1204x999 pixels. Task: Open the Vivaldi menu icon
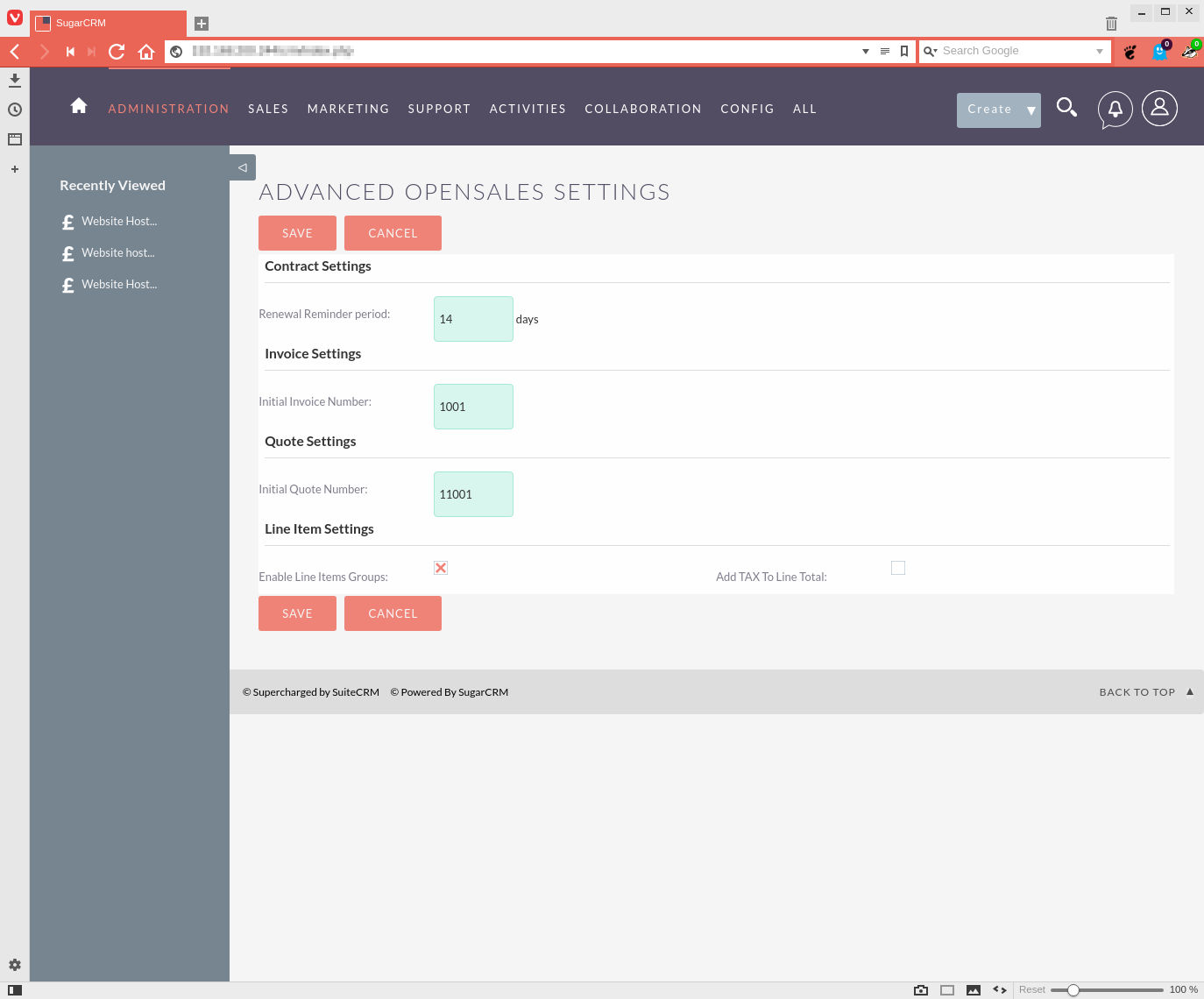click(15, 18)
